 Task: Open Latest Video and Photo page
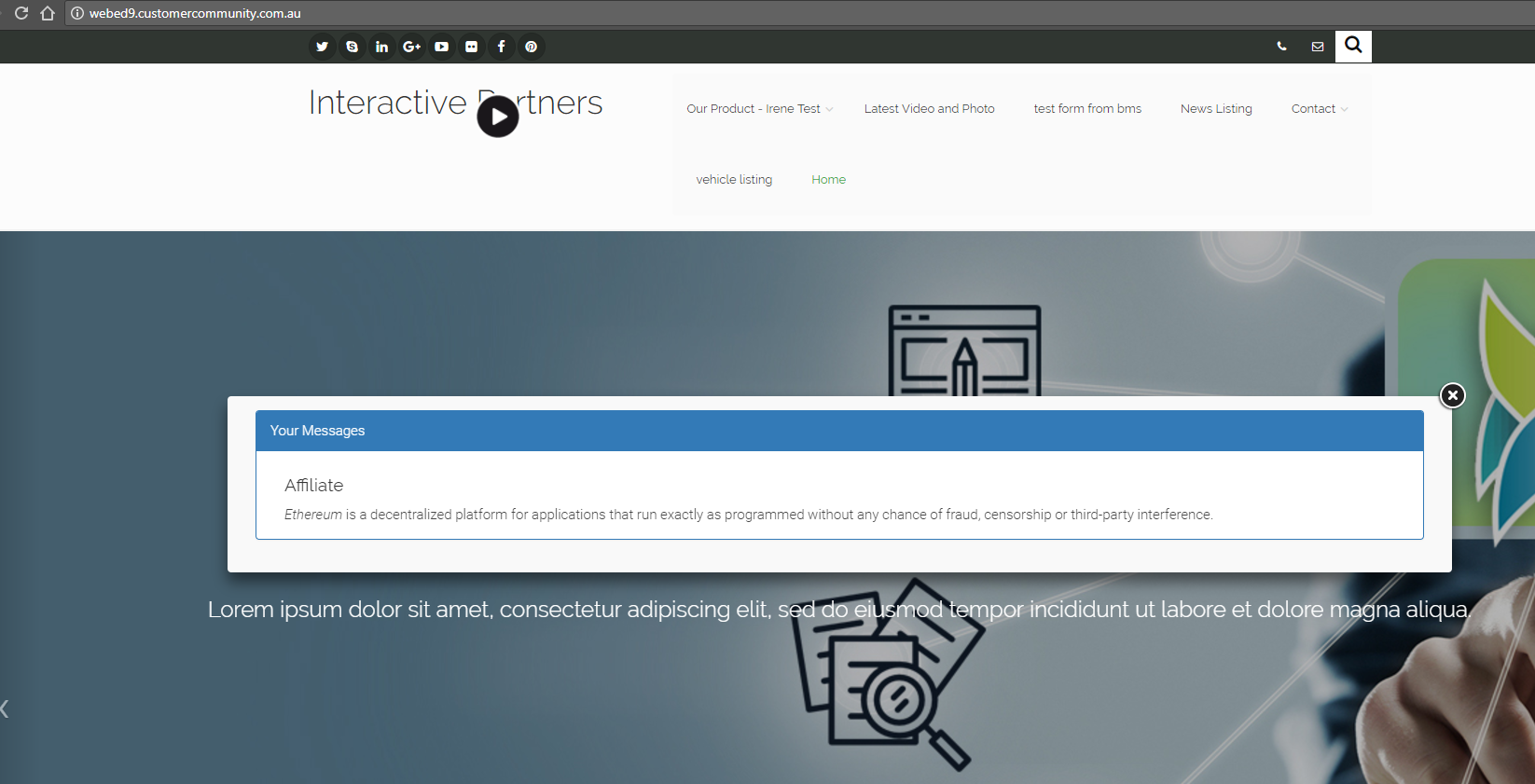point(929,109)
